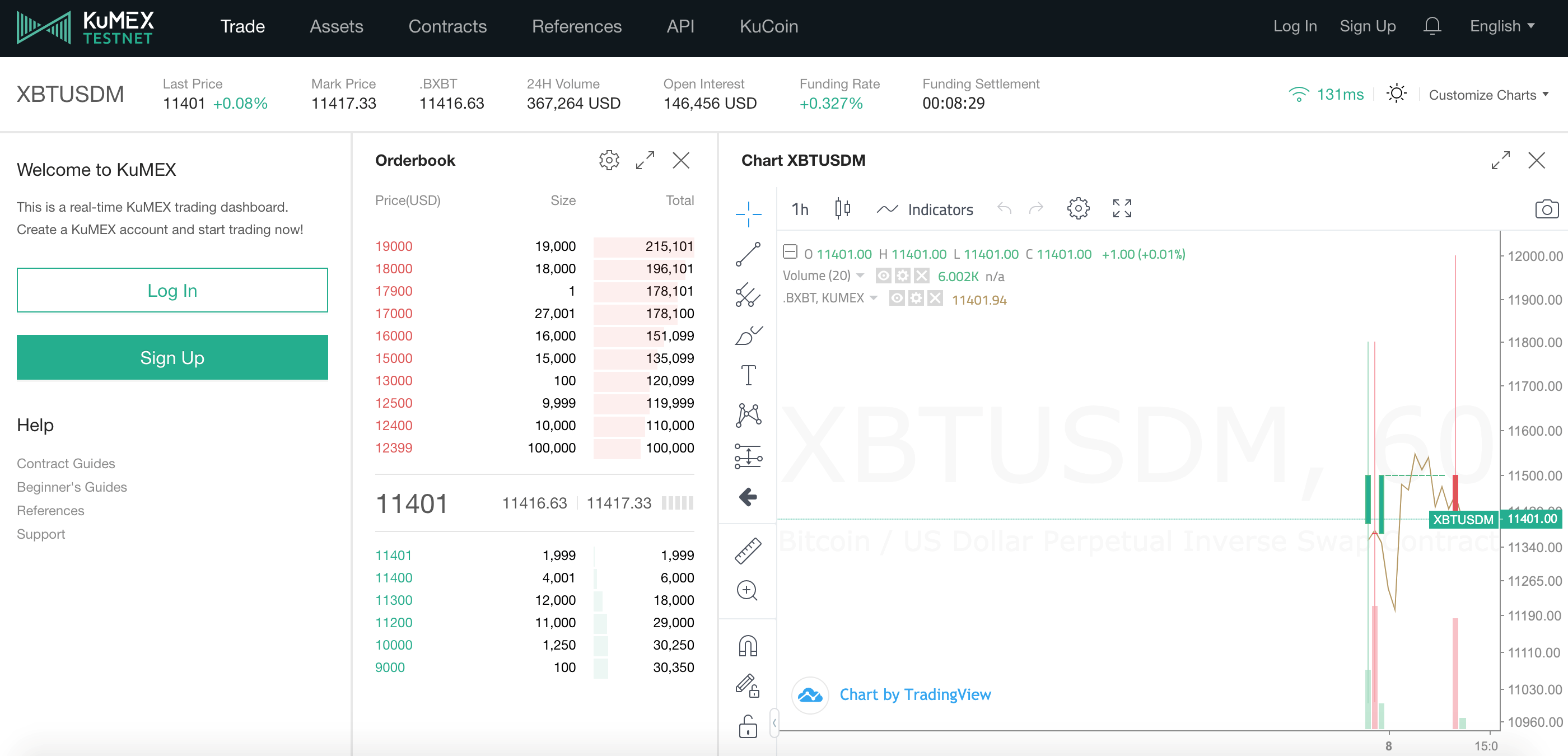Take a chart snapshot with camera icon
Viewport: 1568px width, 756px height.
coord(1546,209)
